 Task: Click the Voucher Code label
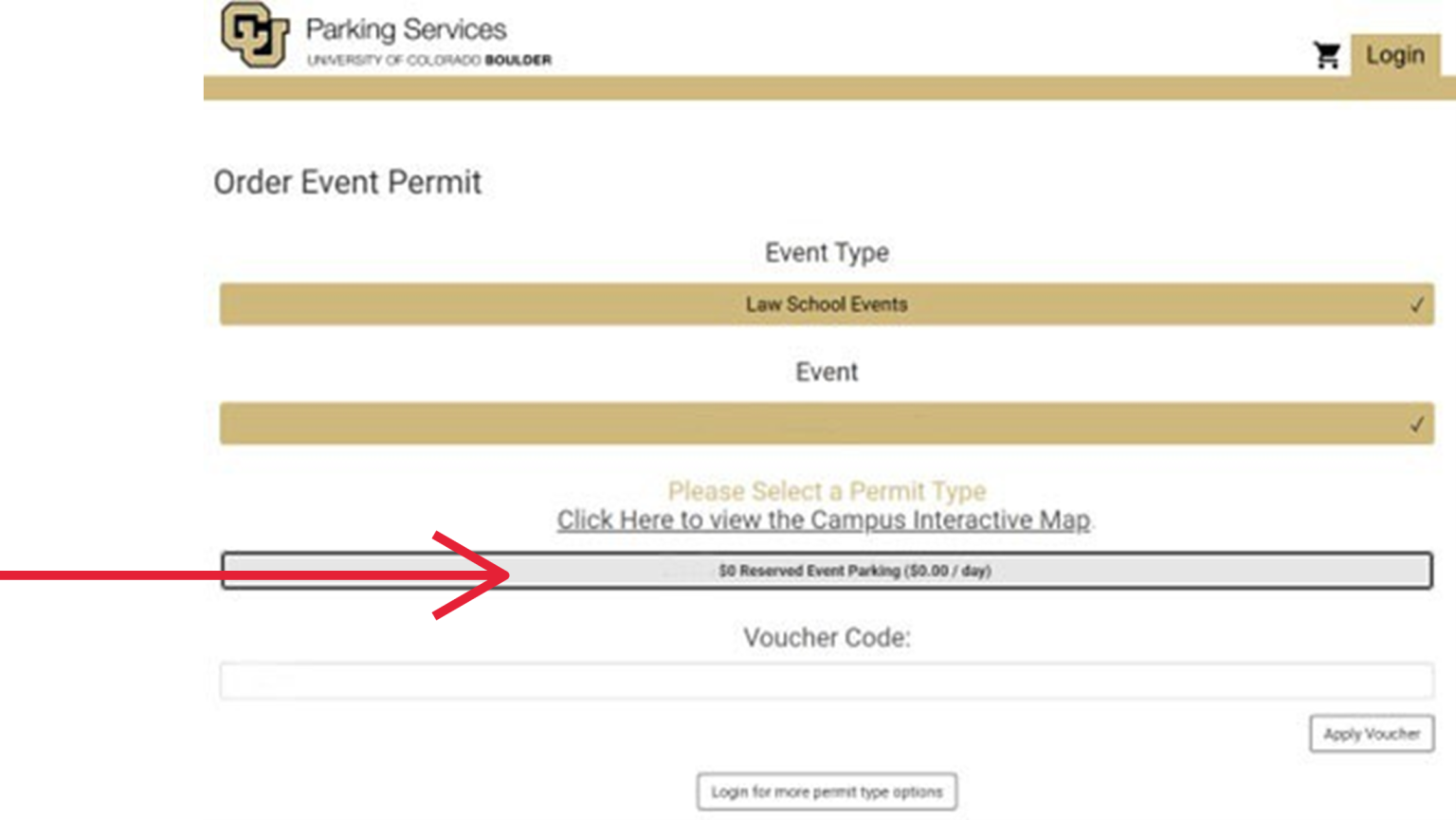[827, 638]
